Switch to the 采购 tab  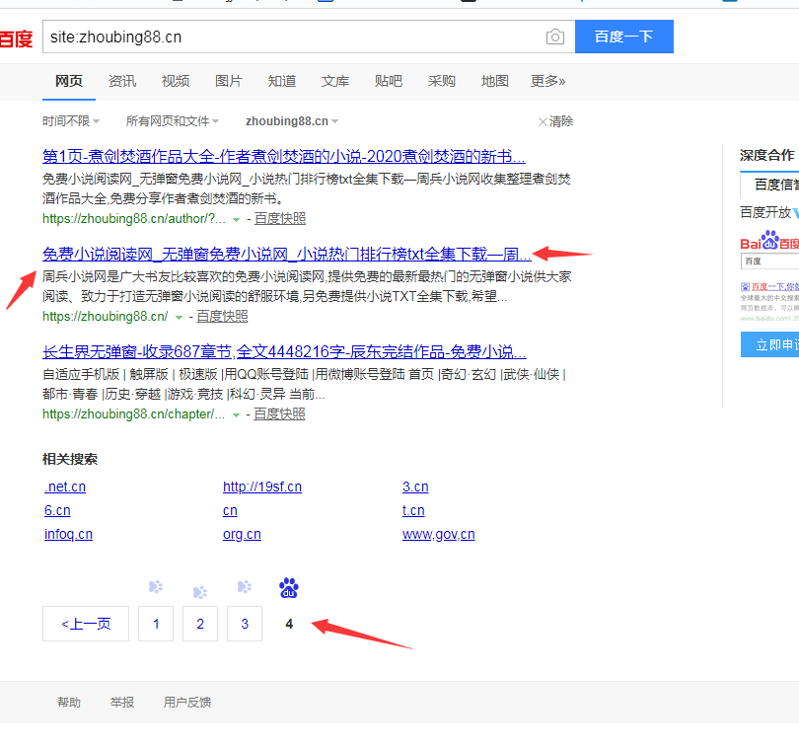pos(442,81)
